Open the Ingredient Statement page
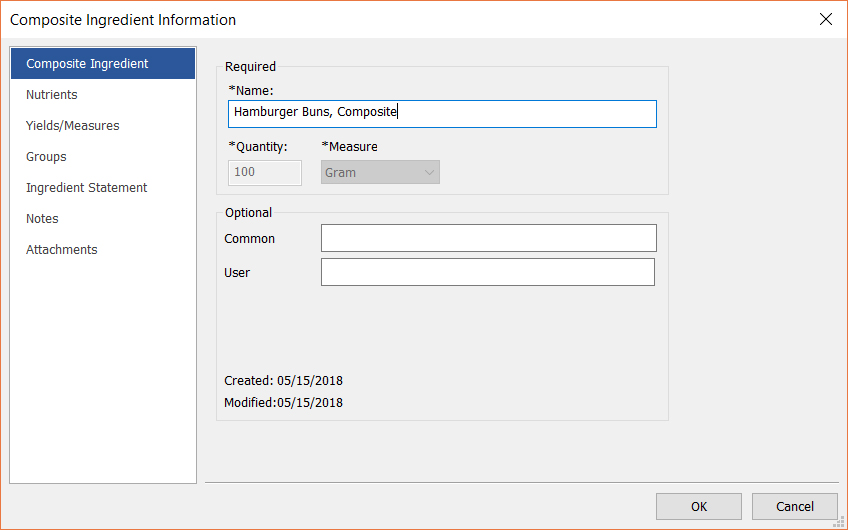 (x=87, y=188)
